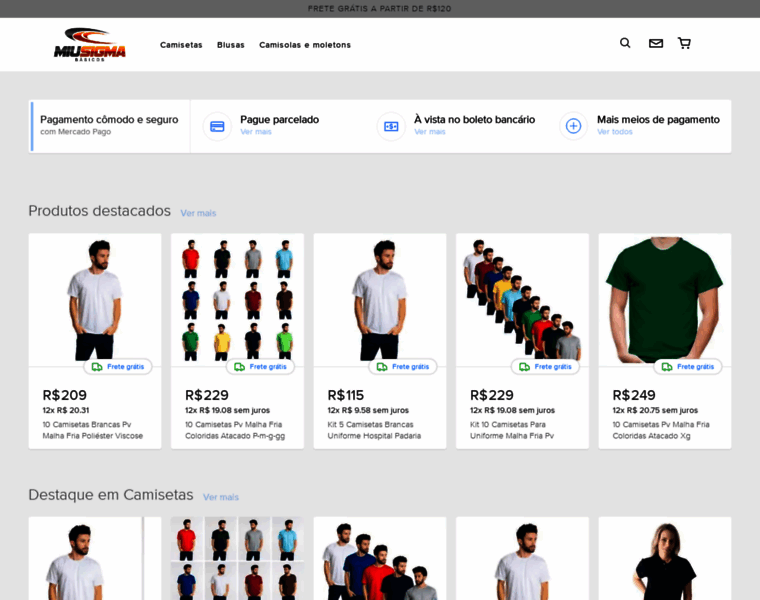Image resolution: width=760 pixels, height=600 pixels.
Task: Click the envelope contact icon
Action: (656, 44)
